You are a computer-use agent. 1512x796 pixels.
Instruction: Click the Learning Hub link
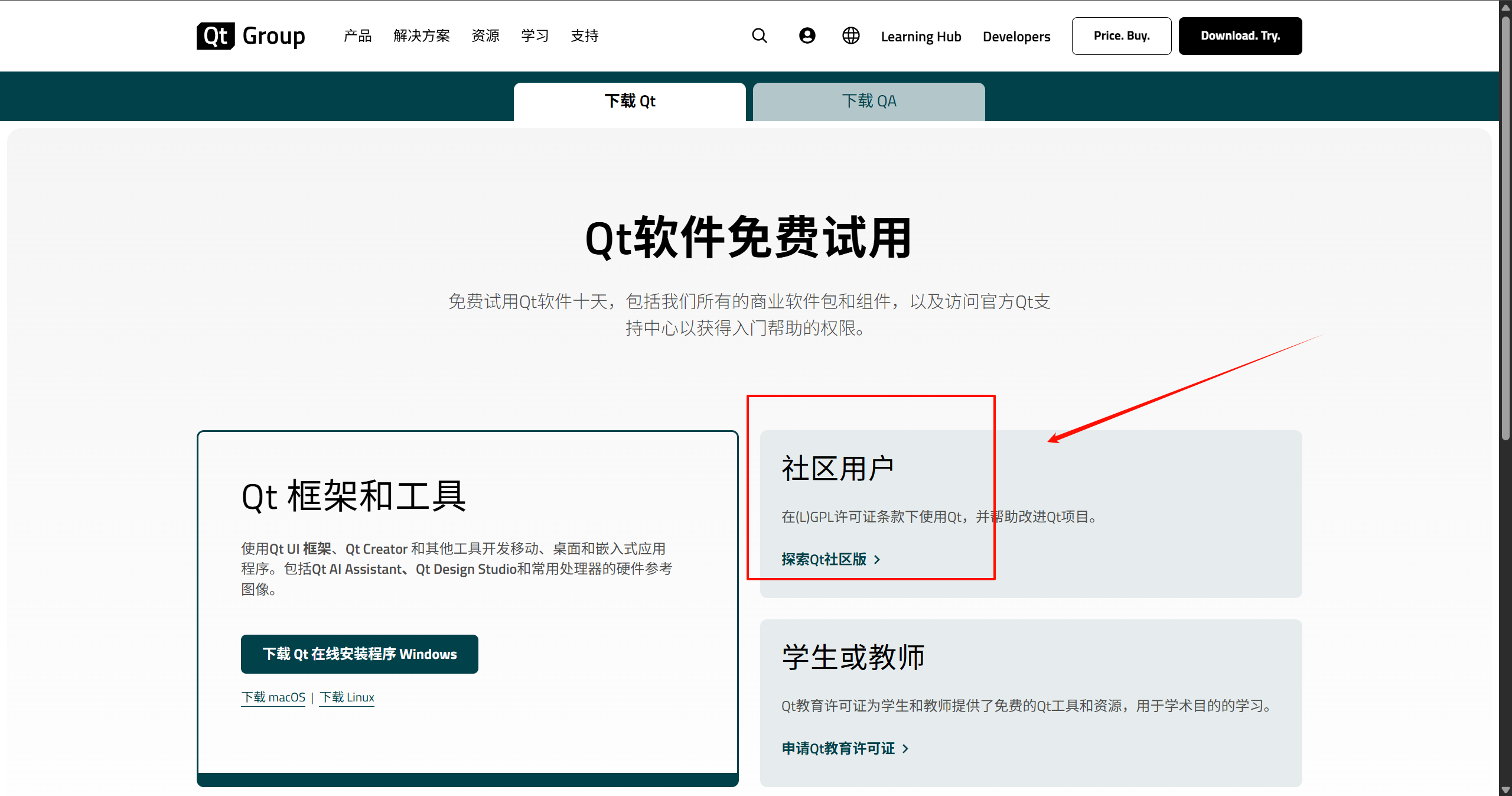tap(921, 36)
